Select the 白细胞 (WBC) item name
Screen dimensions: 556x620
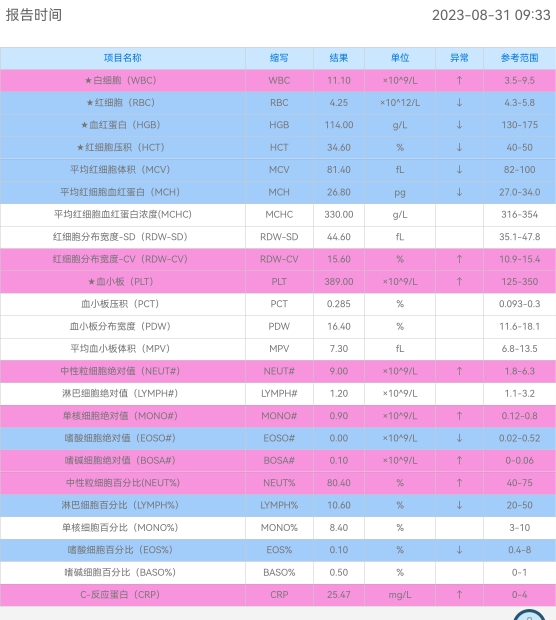click(x=121, y=80)
